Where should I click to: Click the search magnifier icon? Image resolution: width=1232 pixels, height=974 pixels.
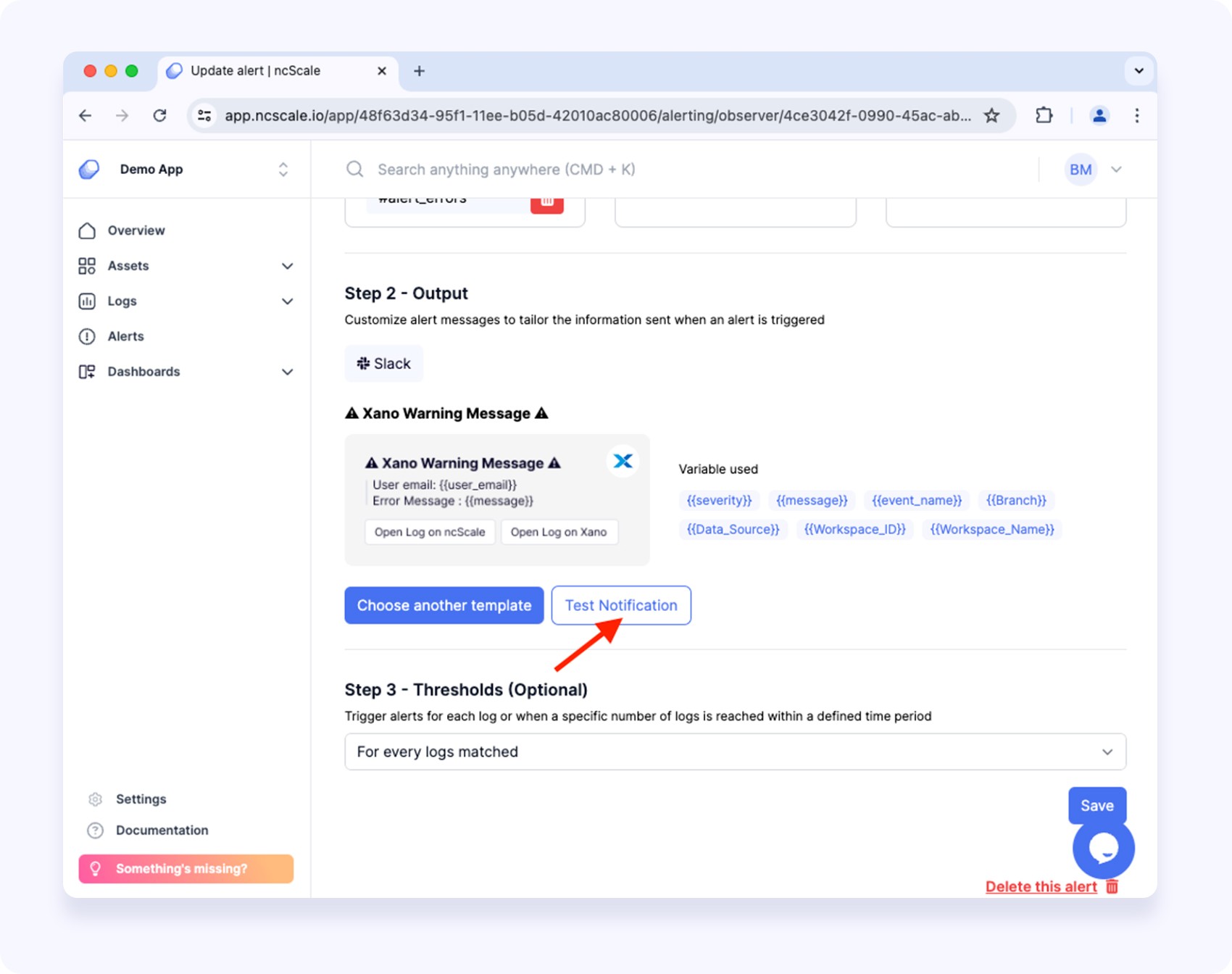355,170
